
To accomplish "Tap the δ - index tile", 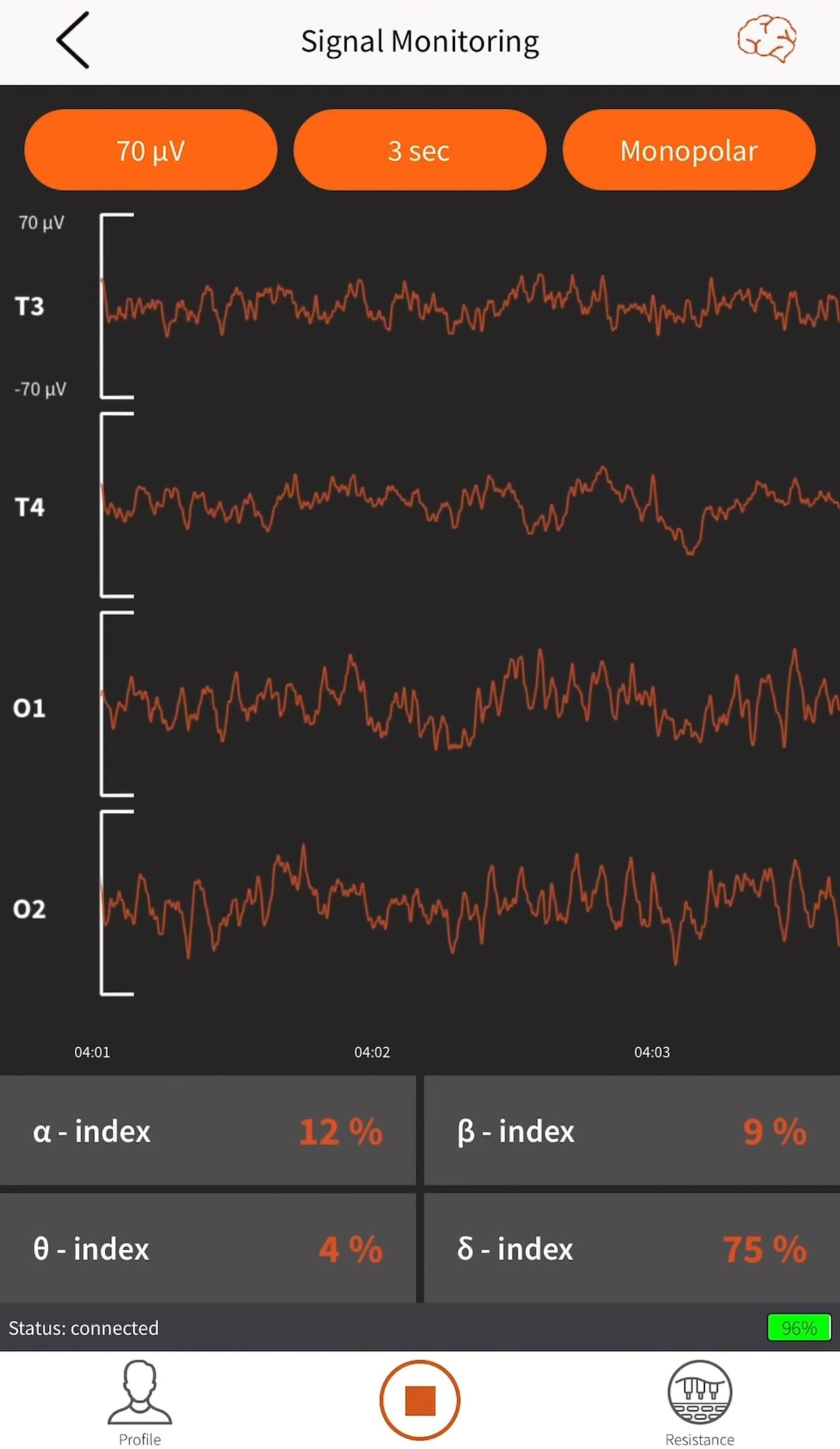I will coord(631,1248).
